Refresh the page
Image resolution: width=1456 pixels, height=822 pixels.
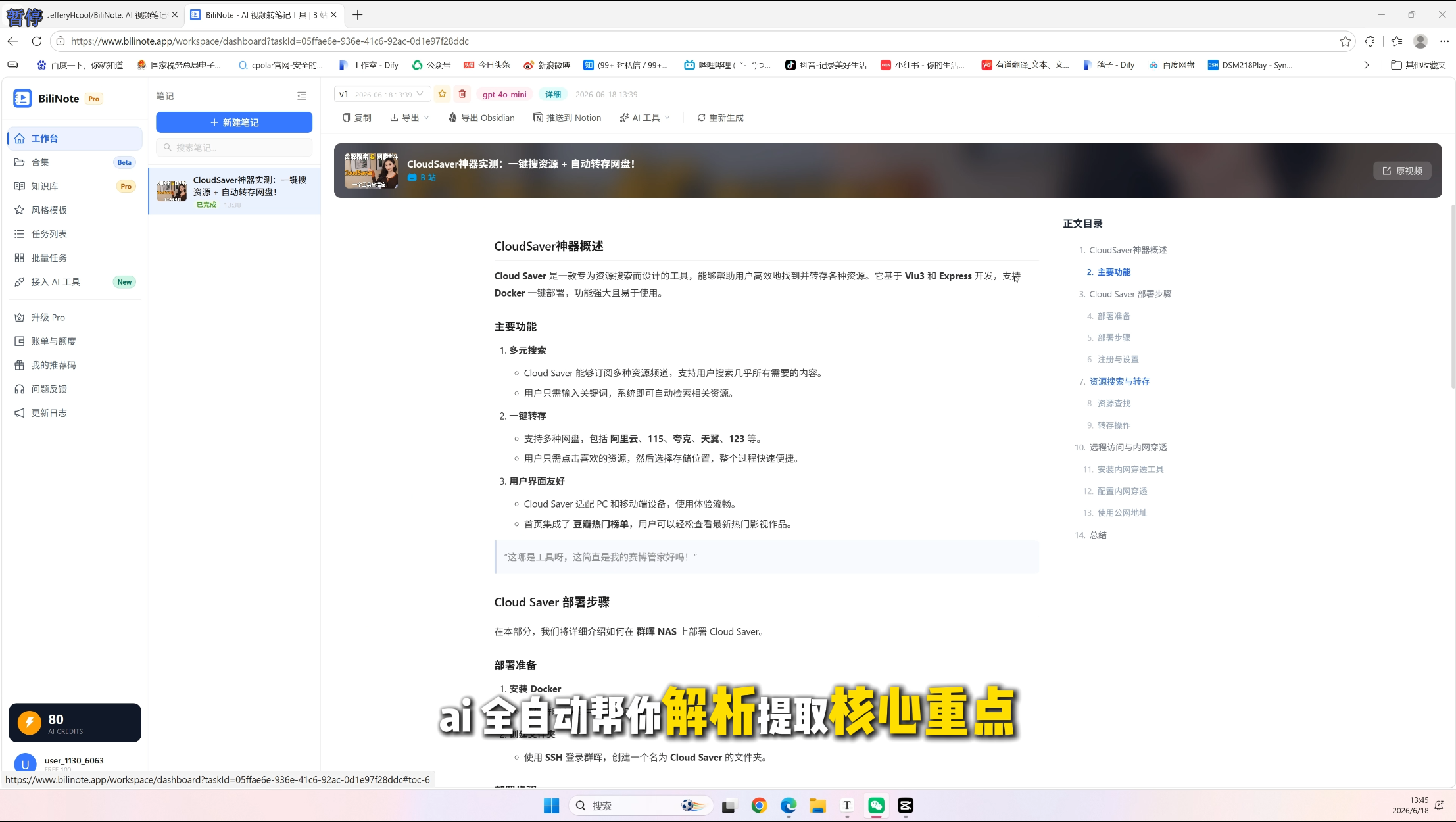[37, 41]
